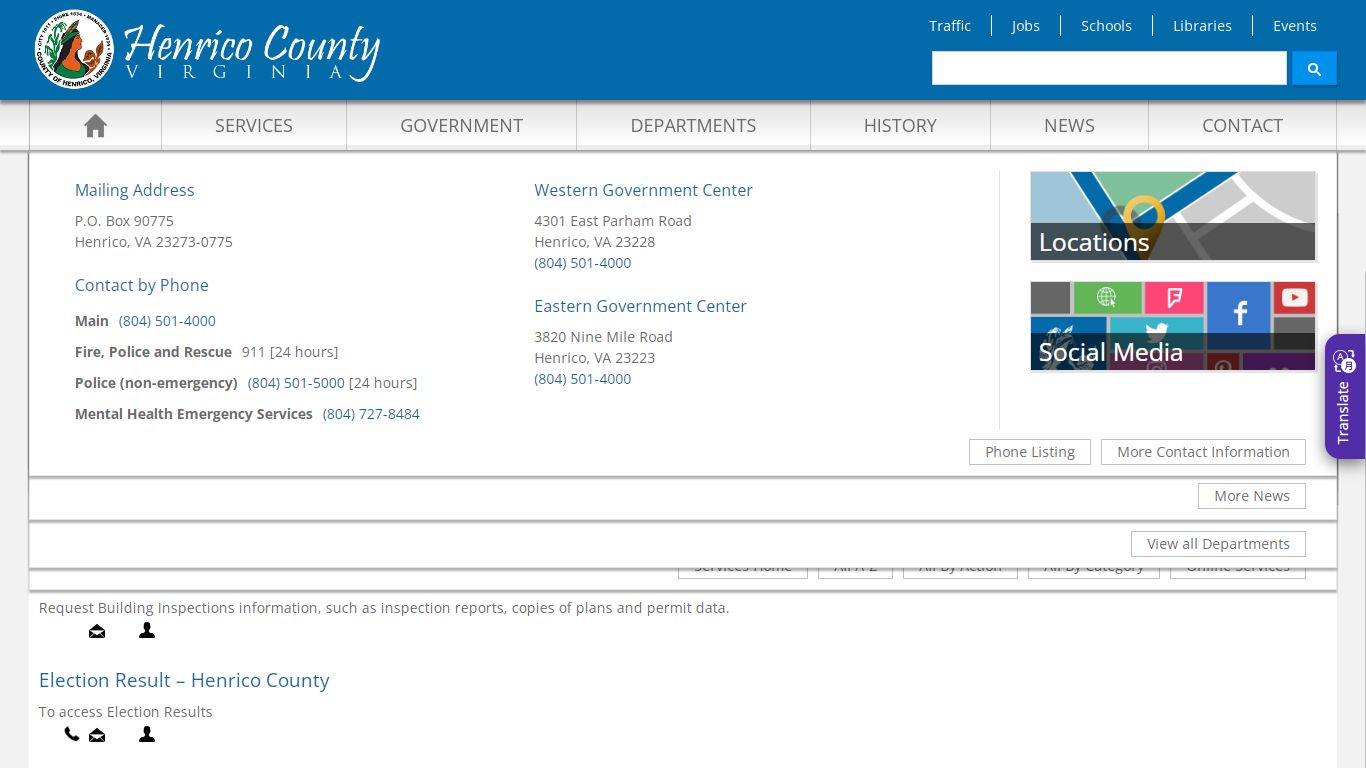Click the Henrico County seal logo
Image resolution: width=1366 pixels, height=768 pixels.
coord(74,49)
